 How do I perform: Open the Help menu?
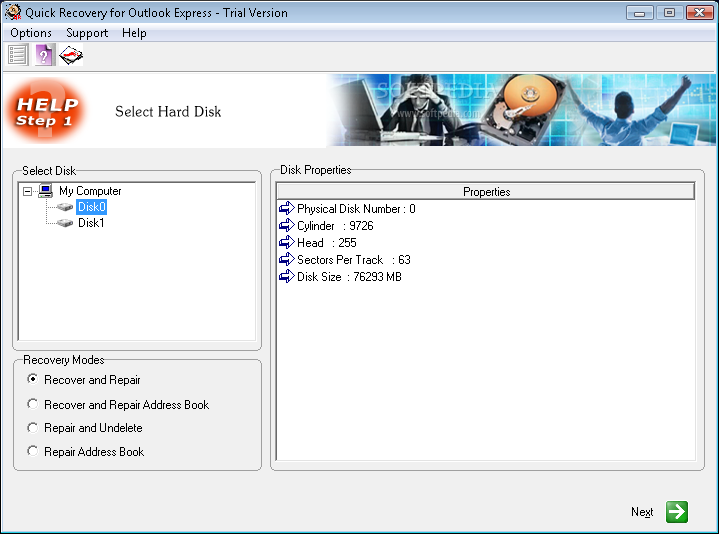(x=134, y=33)
